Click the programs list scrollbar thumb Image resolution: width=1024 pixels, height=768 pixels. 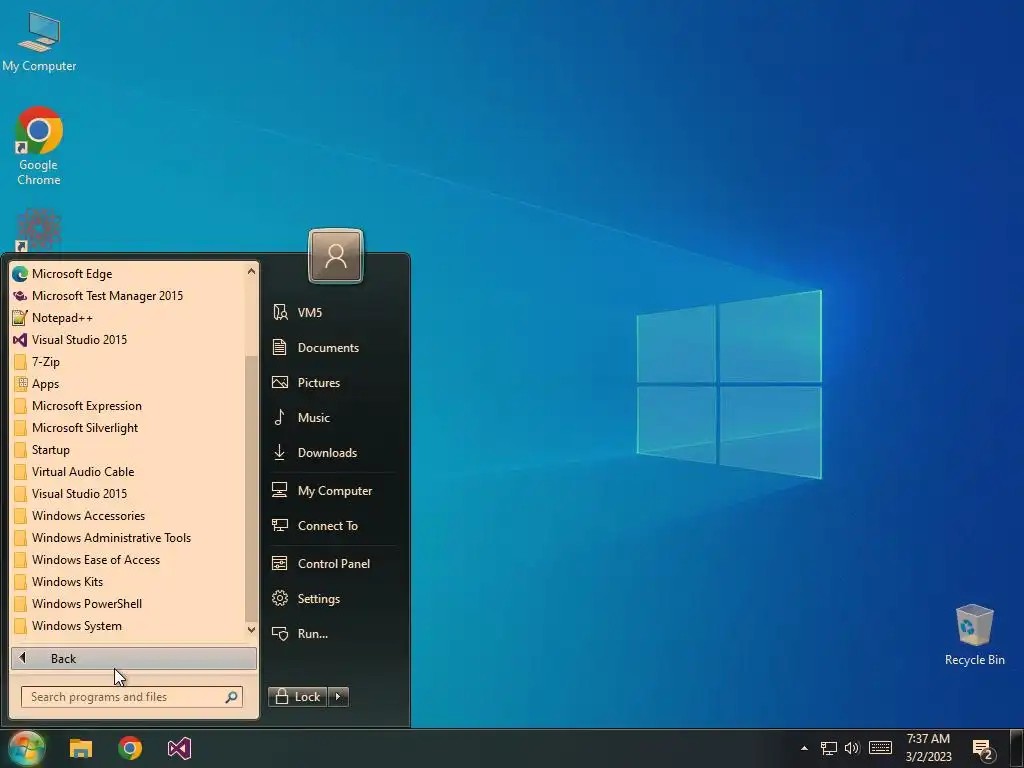[251, 488]
